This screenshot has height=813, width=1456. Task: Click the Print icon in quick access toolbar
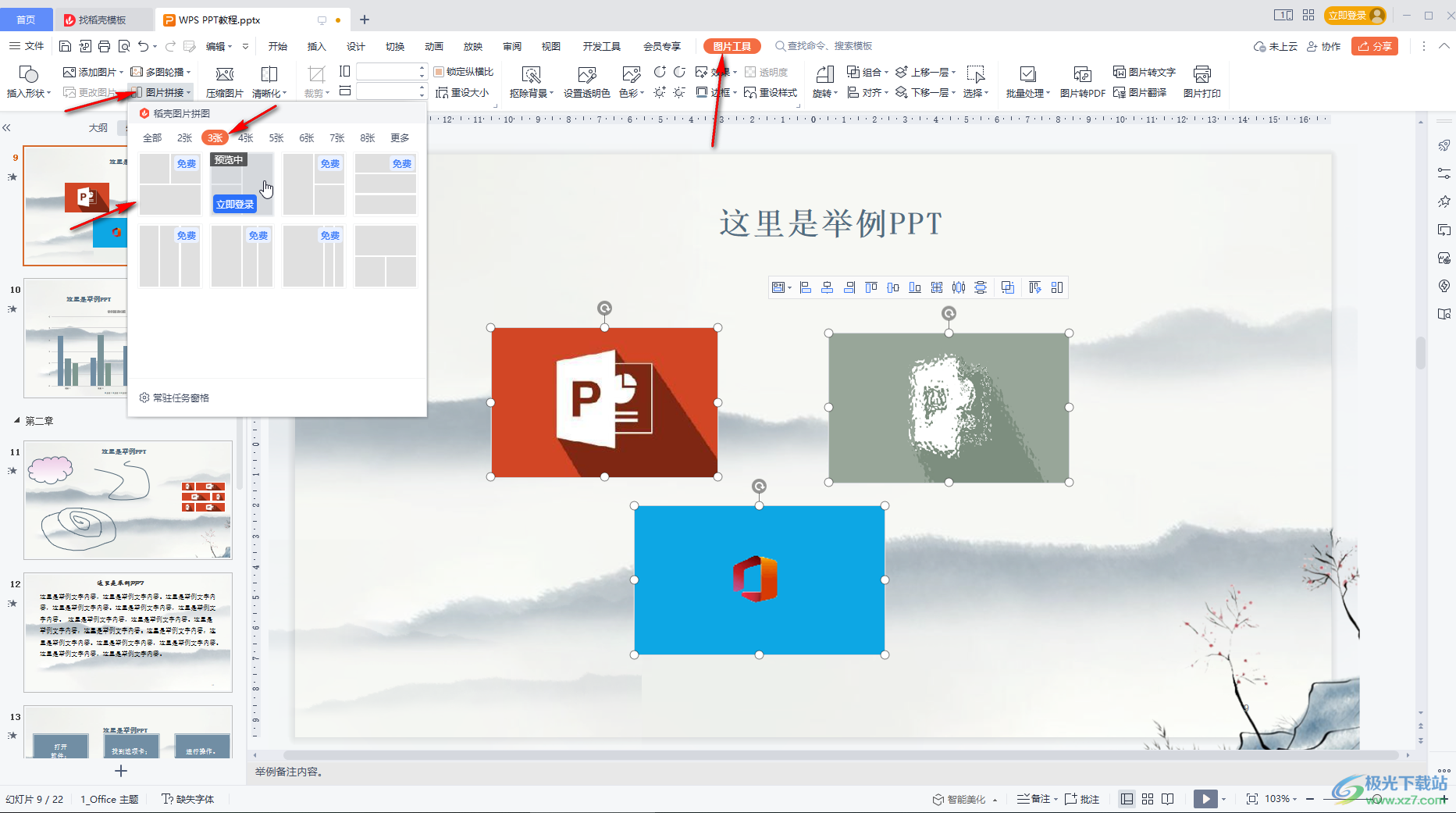click(104, 46)
